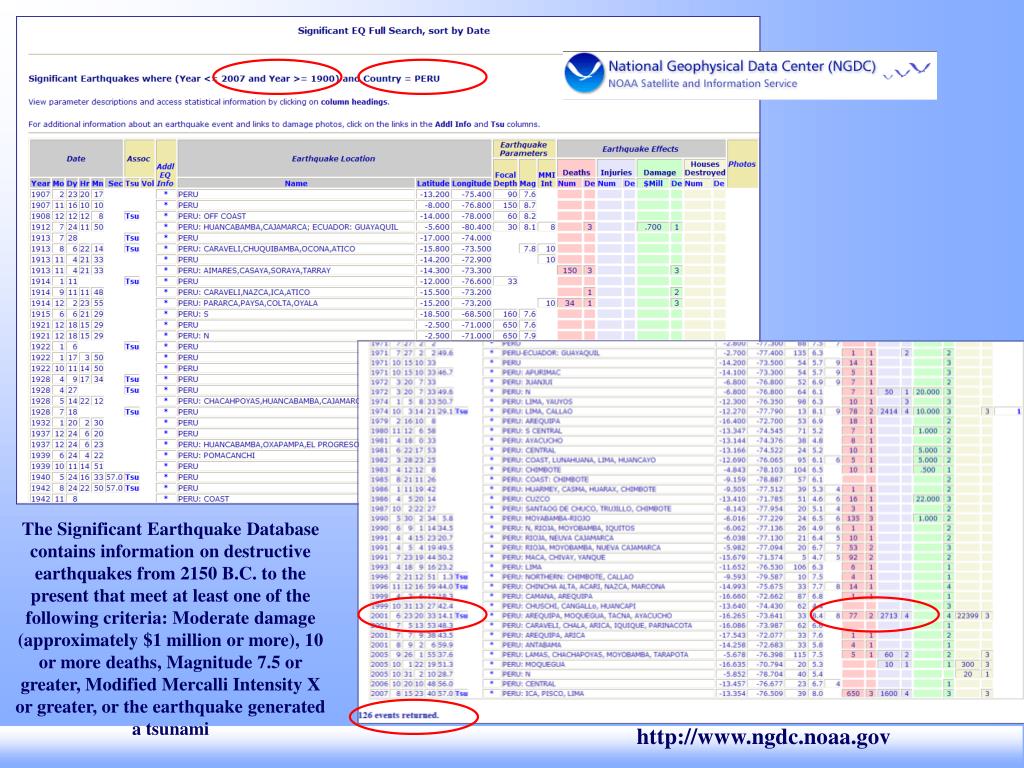Open the Addl EQ Info column heading
This screenshot has height=768, width=1024.
pyautogui.click(x=165, y=175)
